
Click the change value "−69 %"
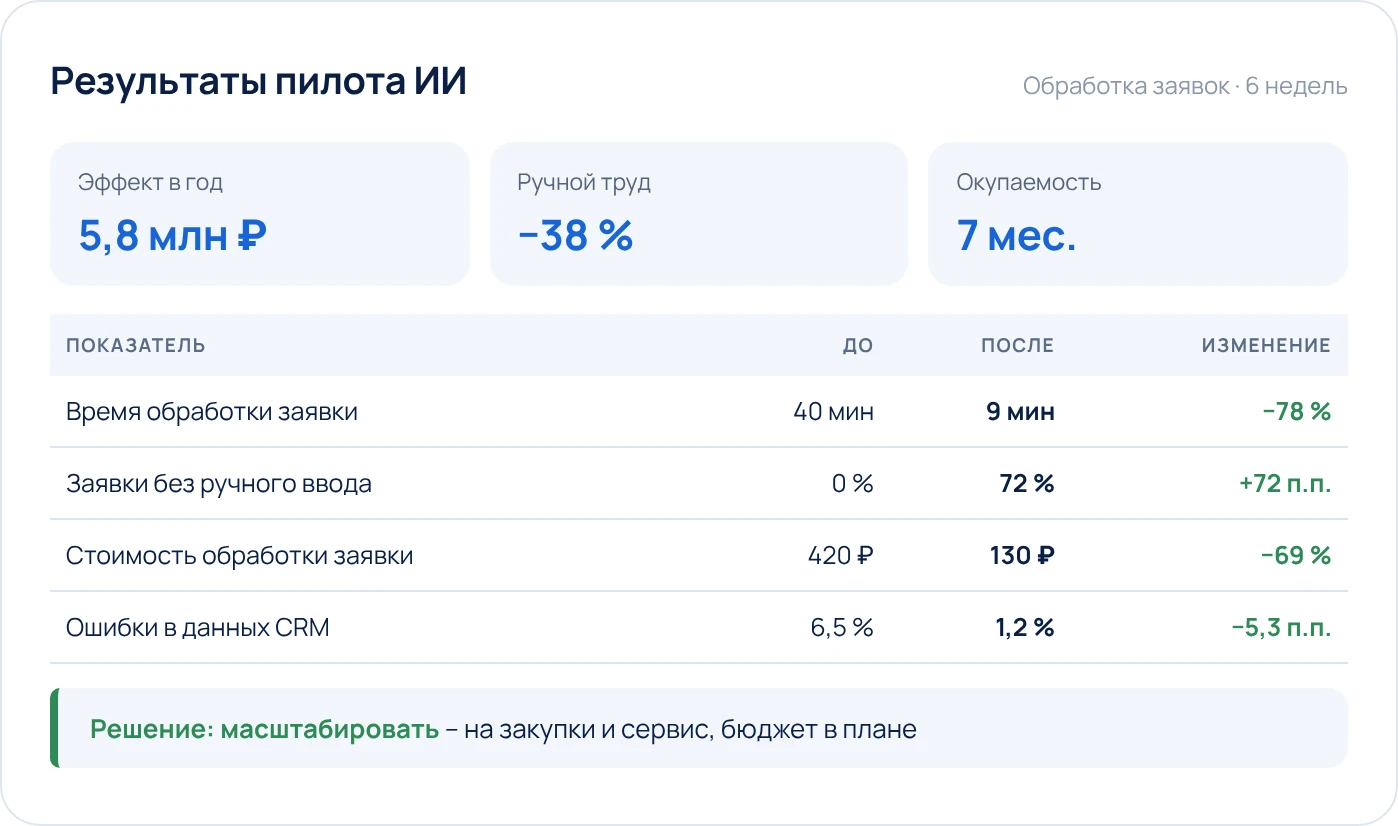[x=1296, y=556]
